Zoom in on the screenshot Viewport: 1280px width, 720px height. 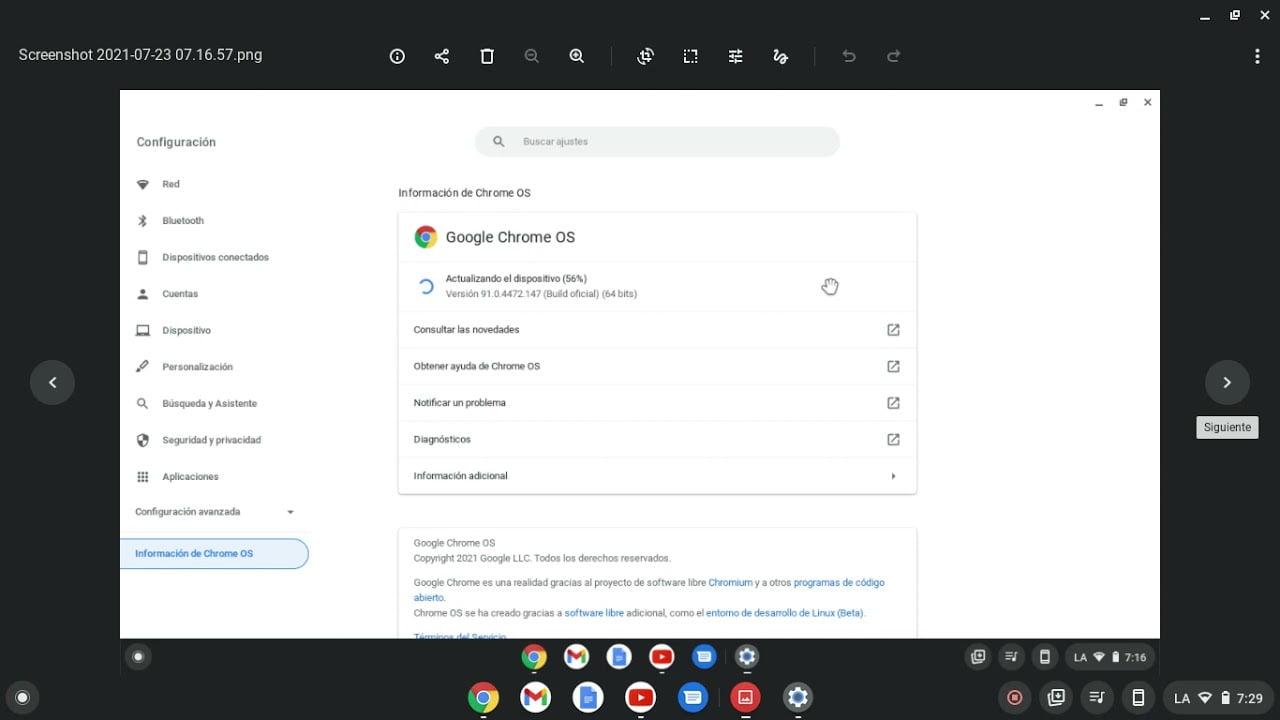click(x=577, y=56)
